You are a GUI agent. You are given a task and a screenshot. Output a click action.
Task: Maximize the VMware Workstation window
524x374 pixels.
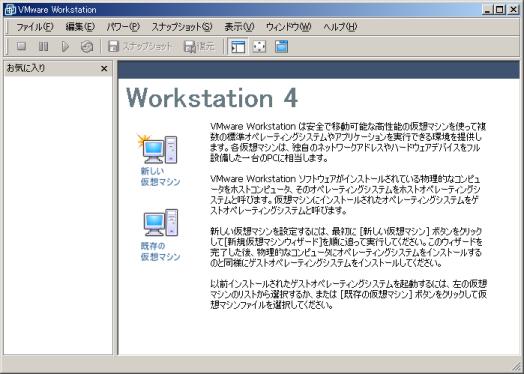coord(500,10)
